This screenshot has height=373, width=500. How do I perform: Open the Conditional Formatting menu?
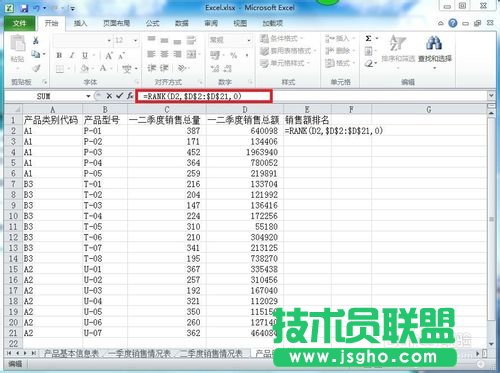(x=282, y=39)
